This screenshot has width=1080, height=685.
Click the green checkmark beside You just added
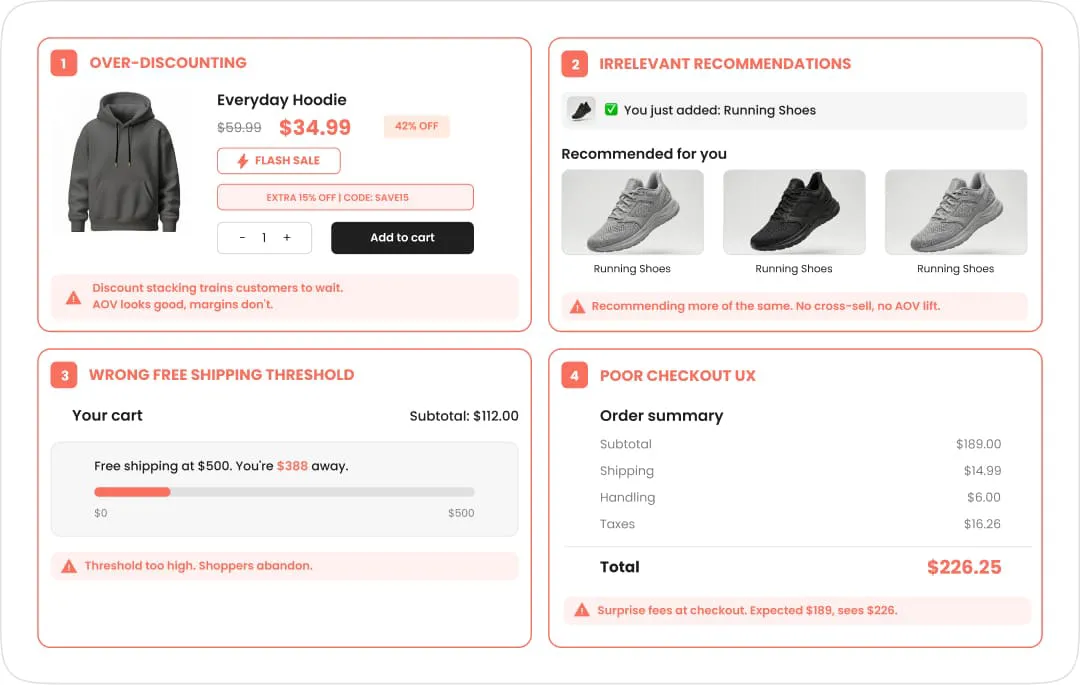pyautogui.click(x=611, y=109)
